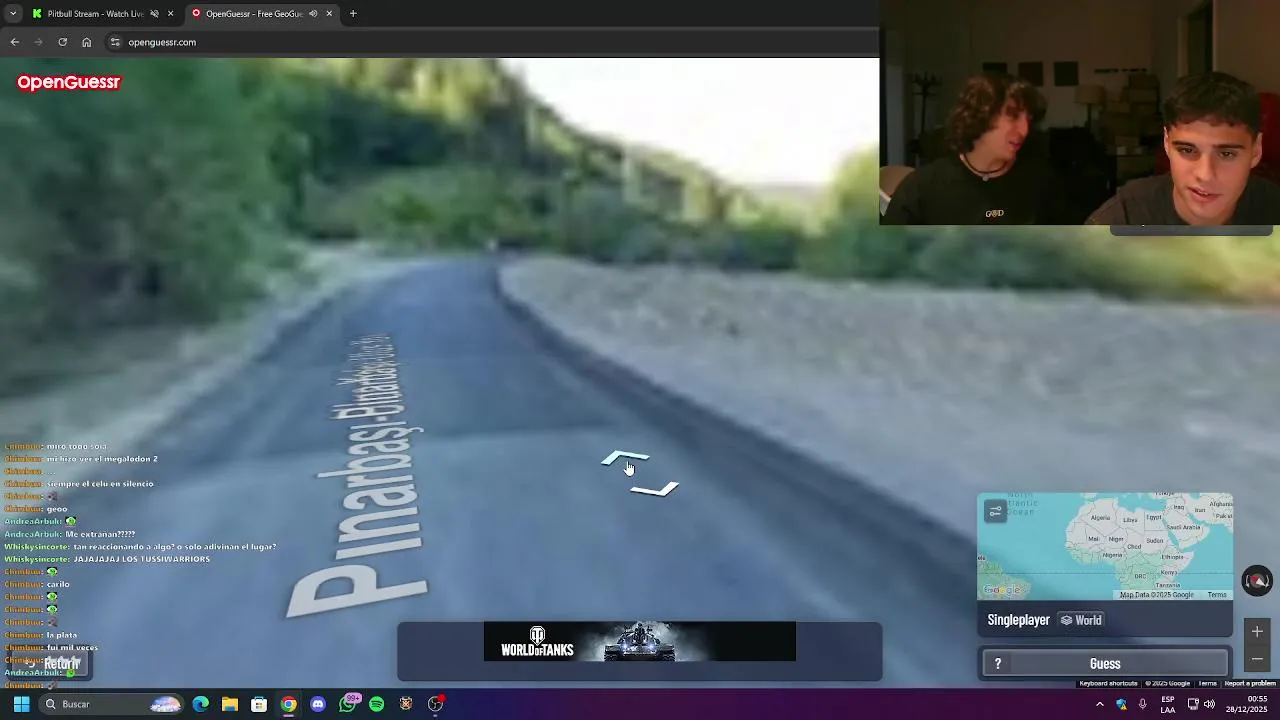Open the Keyboard shortcuts link
This screenshot has height=720, width=1280.
1108,684
